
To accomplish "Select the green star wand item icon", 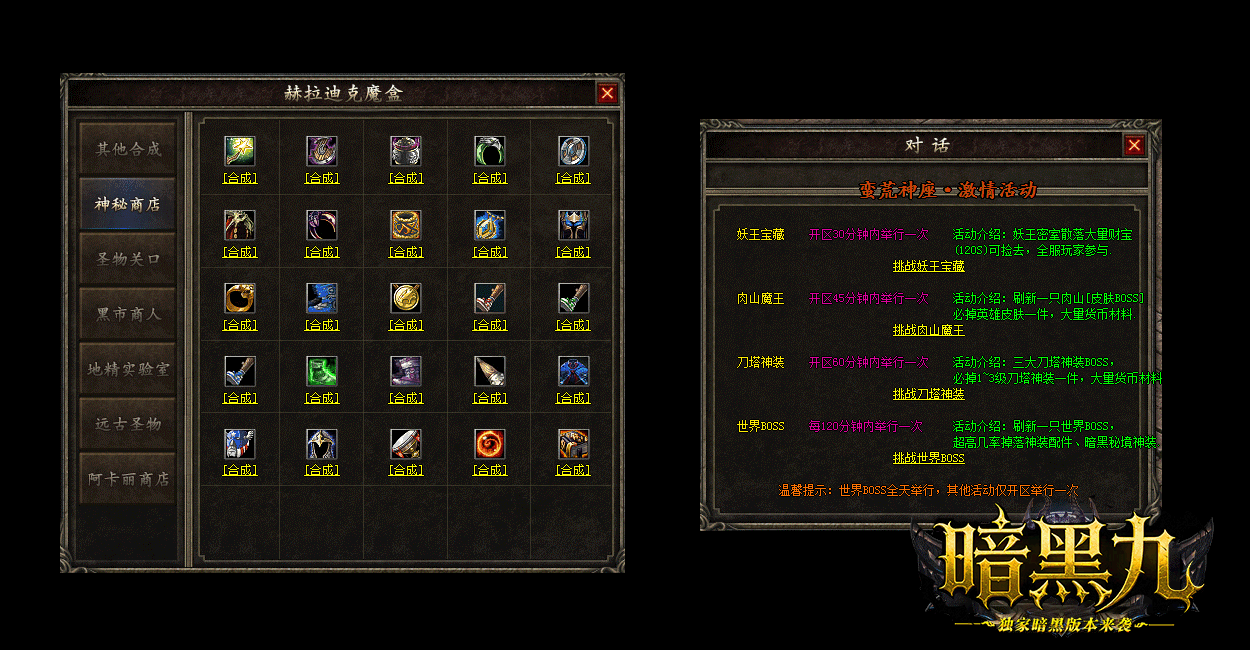I will [x=239, y=152].
